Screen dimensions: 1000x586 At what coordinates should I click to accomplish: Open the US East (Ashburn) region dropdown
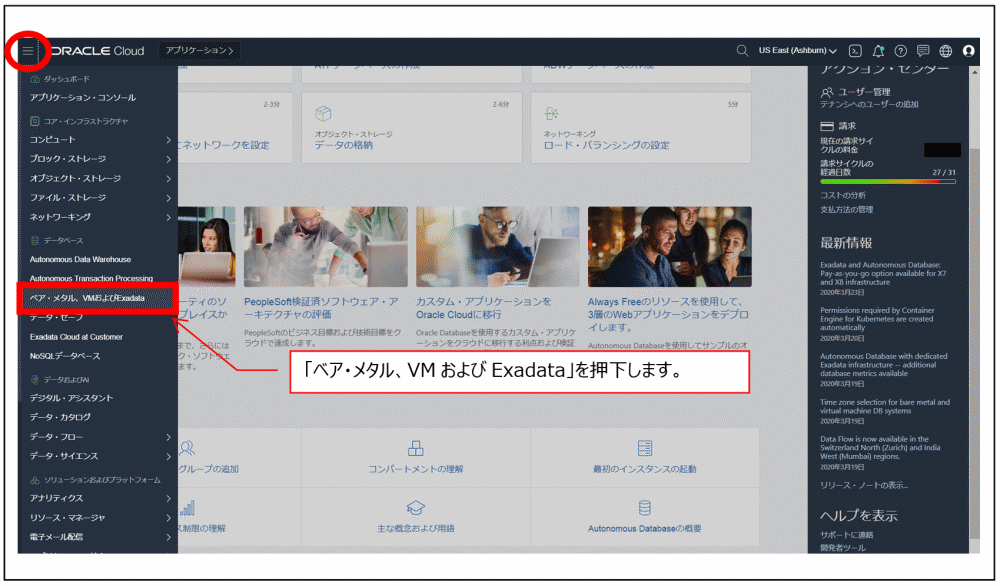pyautogui.click(x=797, y=50)
